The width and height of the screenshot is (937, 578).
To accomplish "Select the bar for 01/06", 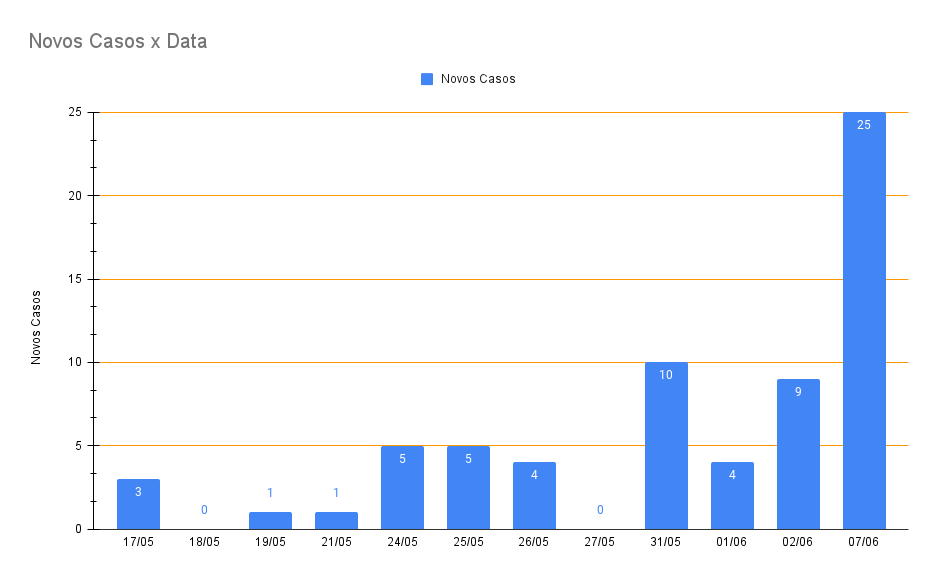I will [x=732, y=496].
